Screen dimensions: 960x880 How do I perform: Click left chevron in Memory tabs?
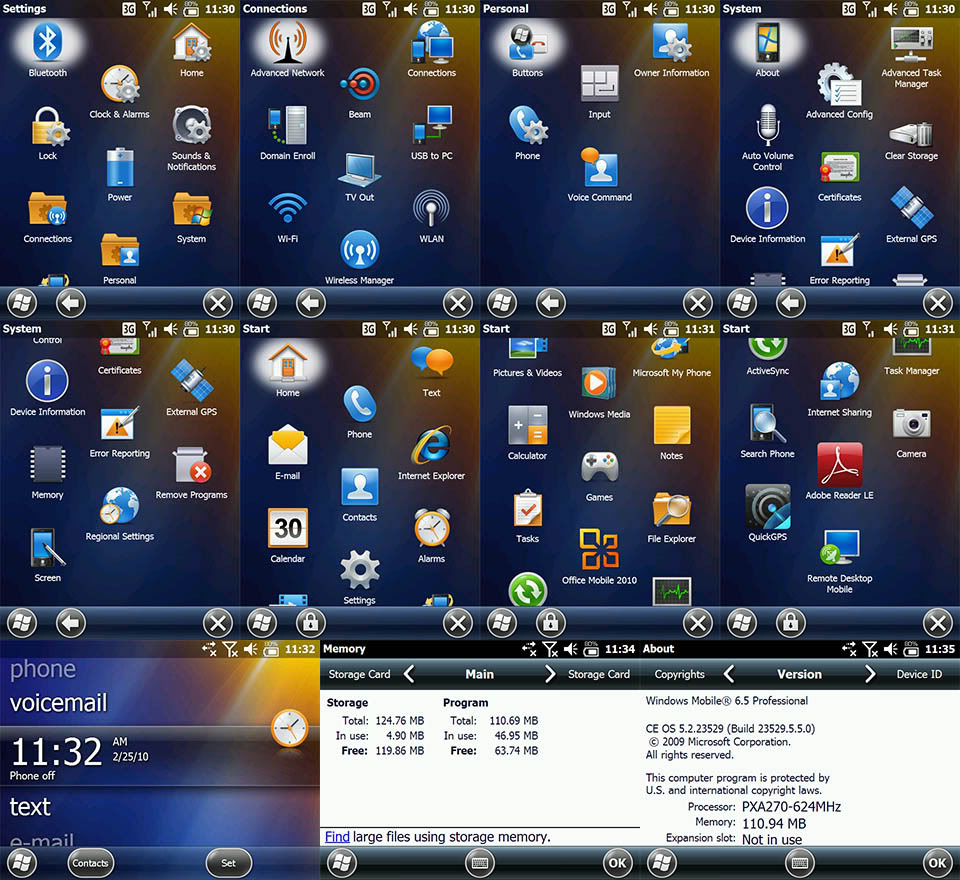tap(410, 674)
